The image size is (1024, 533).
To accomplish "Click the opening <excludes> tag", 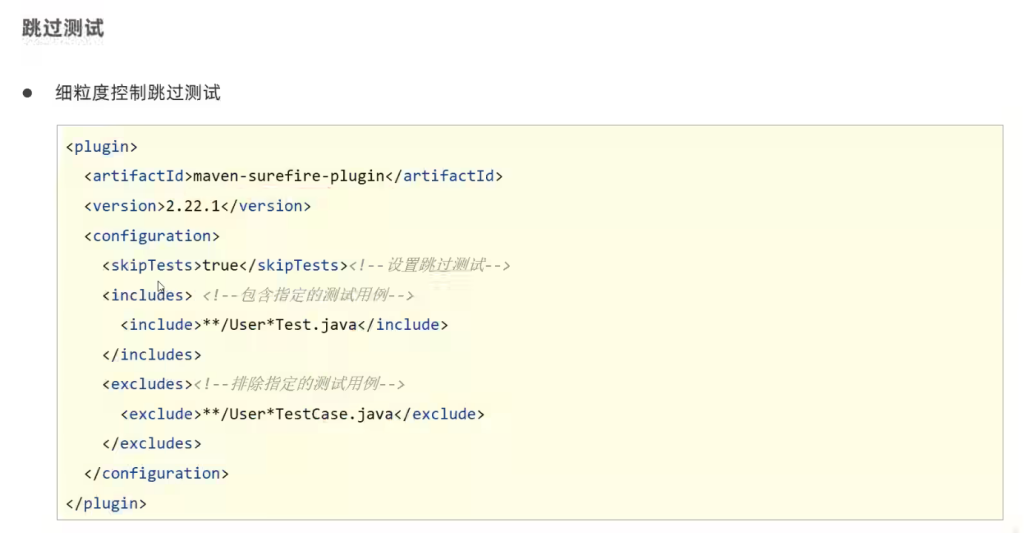I will [147, 384].
